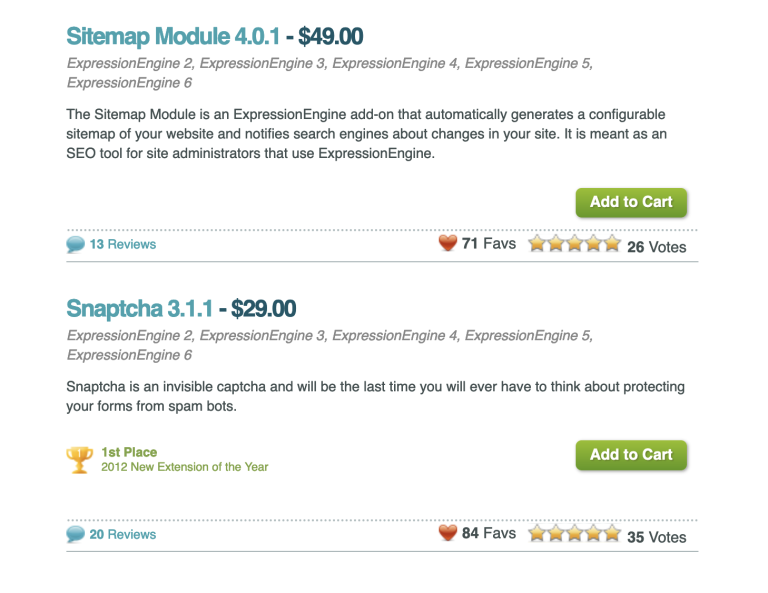Click the 26 Votes count

(657, 247)
